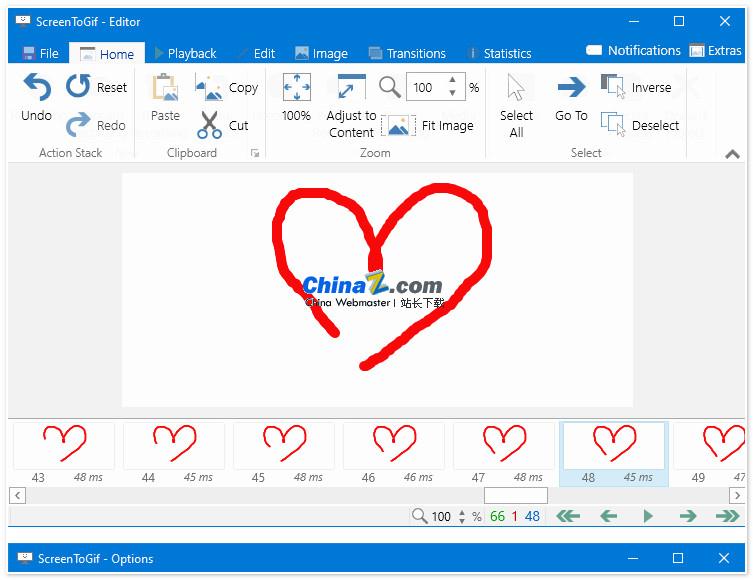Viewport: 753px width, 580px height.
Task: Click the Undo arrow icon
Action: coord(37,86)
